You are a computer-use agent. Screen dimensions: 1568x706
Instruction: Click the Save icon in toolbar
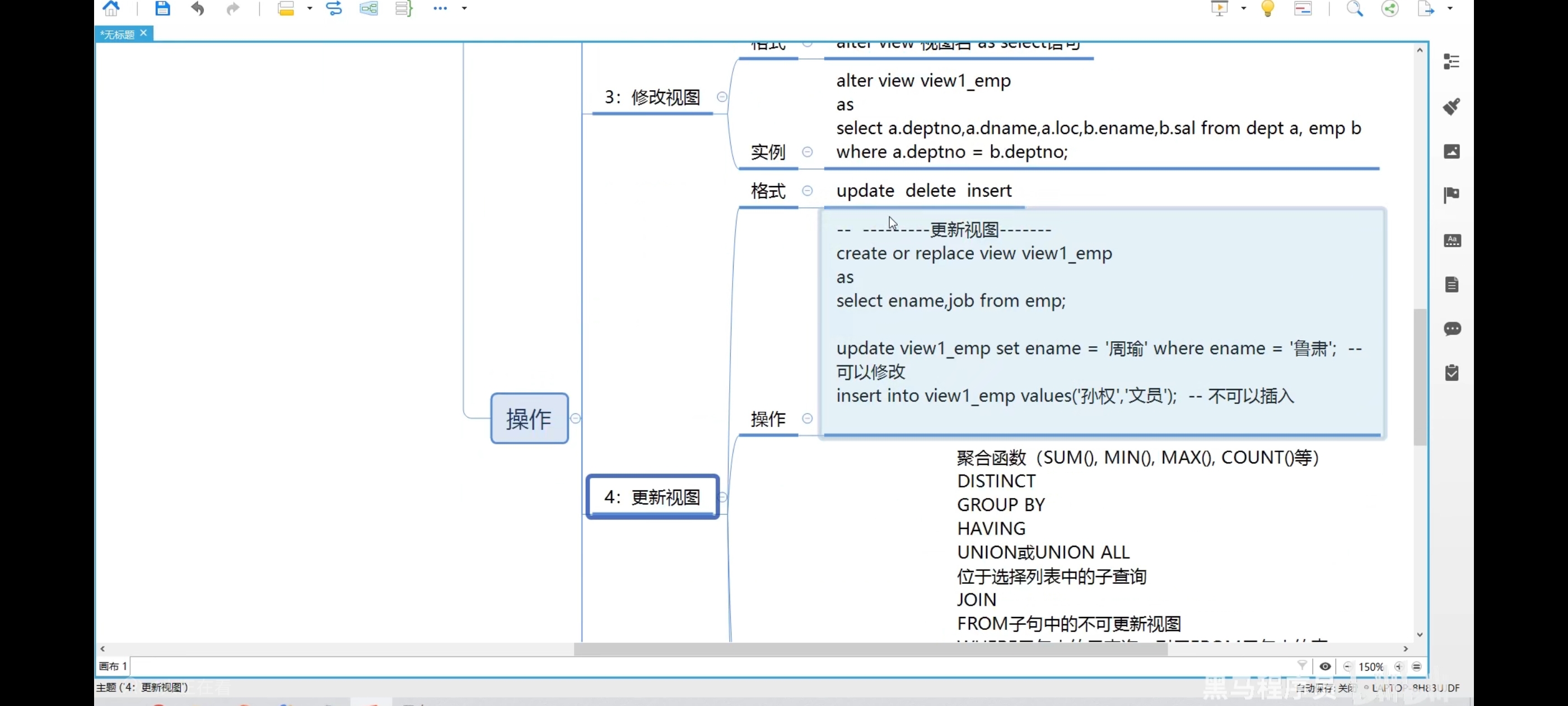[162, 8]
